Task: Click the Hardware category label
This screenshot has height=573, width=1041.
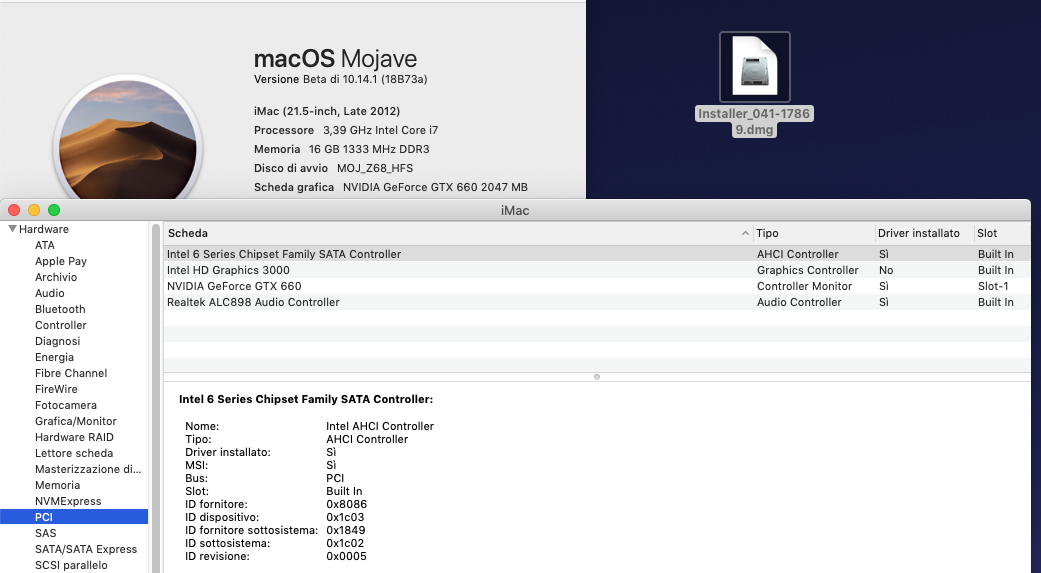Action: 44,229
